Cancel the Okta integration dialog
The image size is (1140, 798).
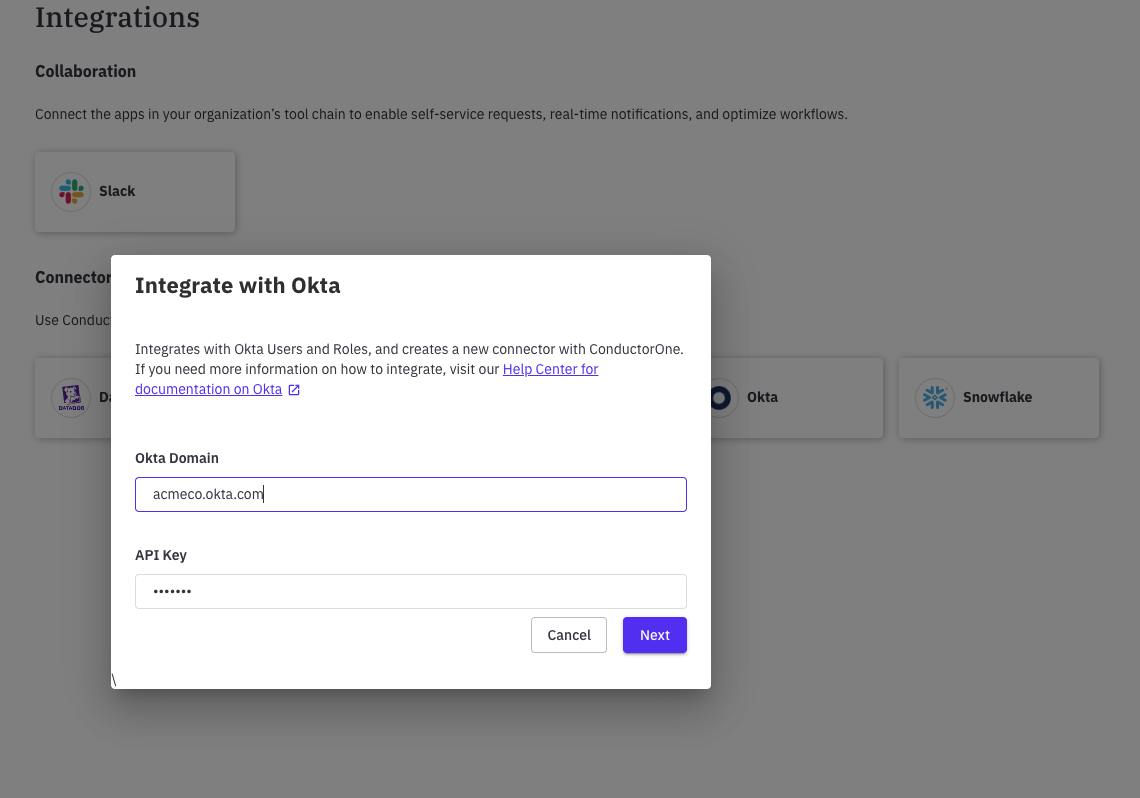[x=569, y=635]
